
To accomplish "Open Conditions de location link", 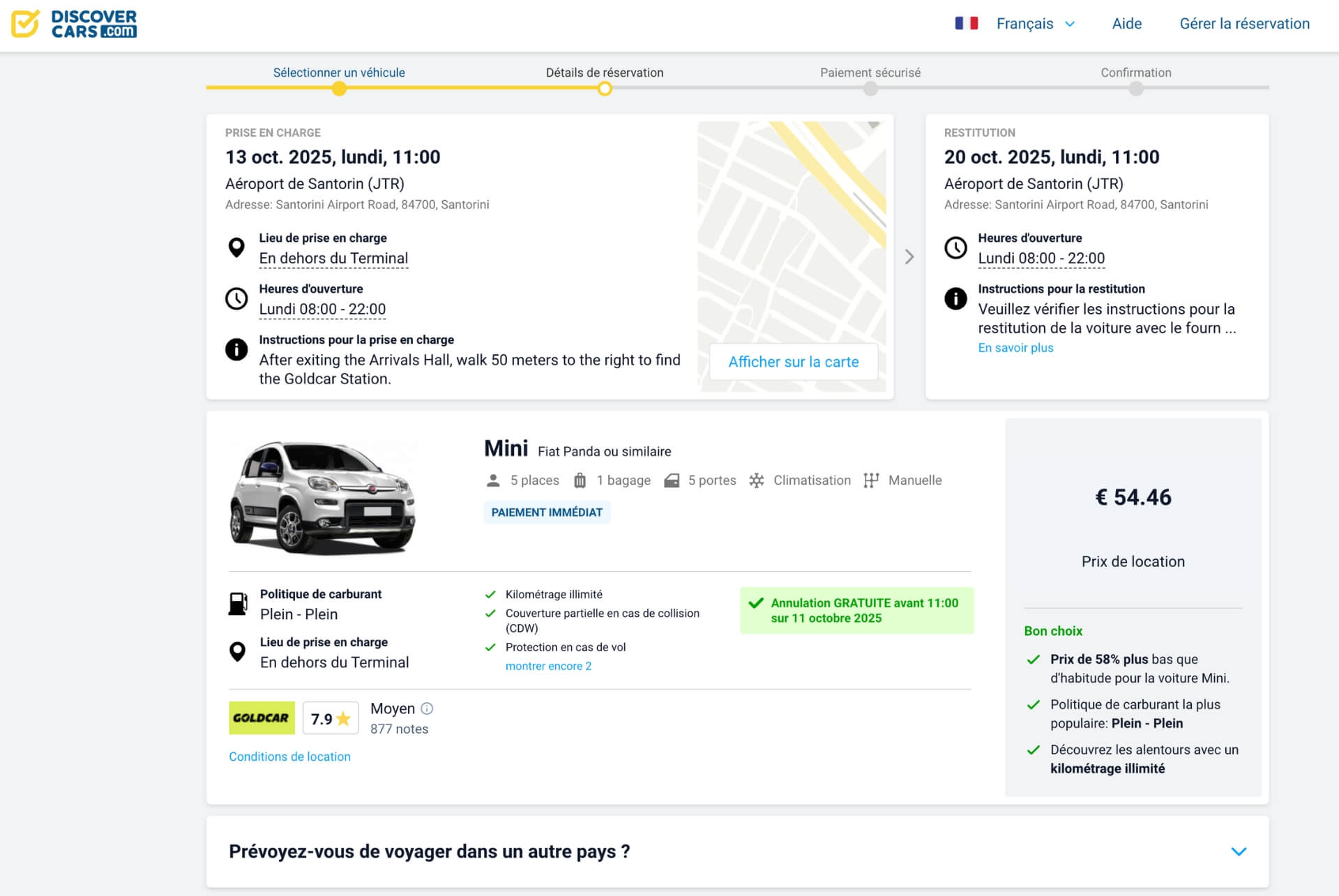I will click(x=289, y=757).
